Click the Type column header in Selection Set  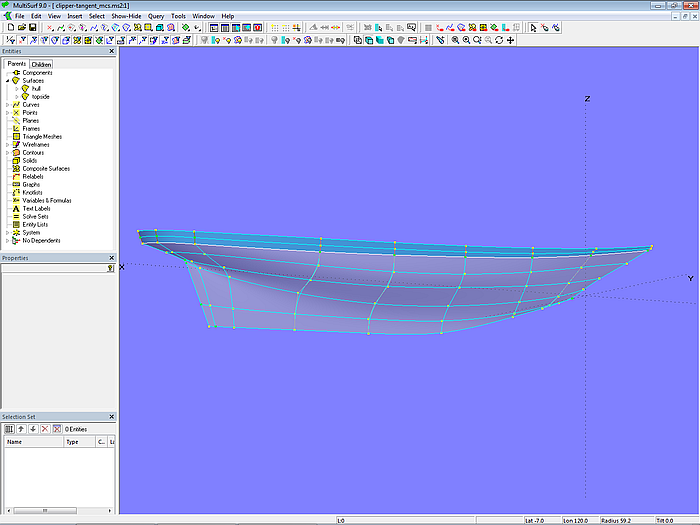tap(72, 441)
